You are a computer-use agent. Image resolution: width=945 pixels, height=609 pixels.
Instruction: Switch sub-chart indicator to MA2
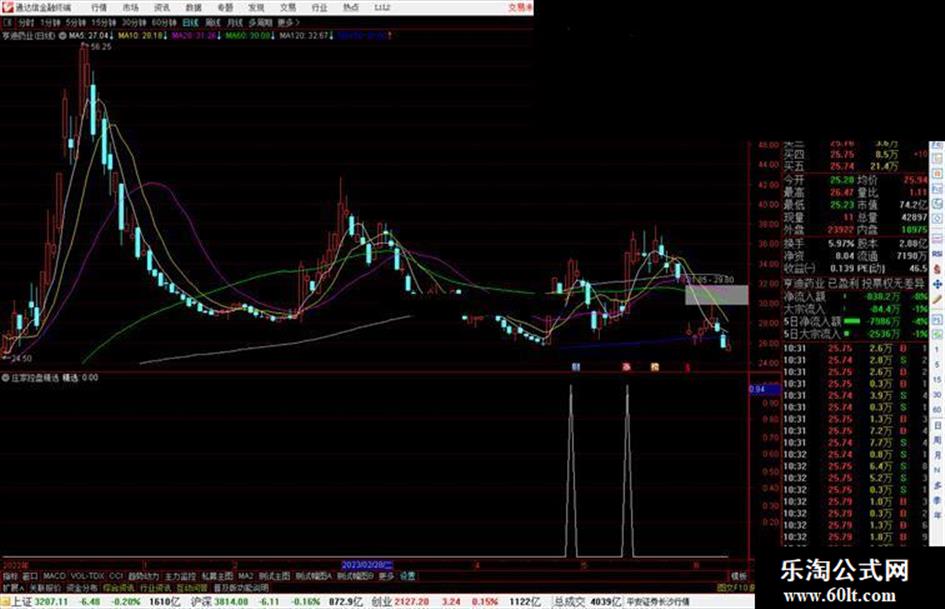click(x=245, y=576)
